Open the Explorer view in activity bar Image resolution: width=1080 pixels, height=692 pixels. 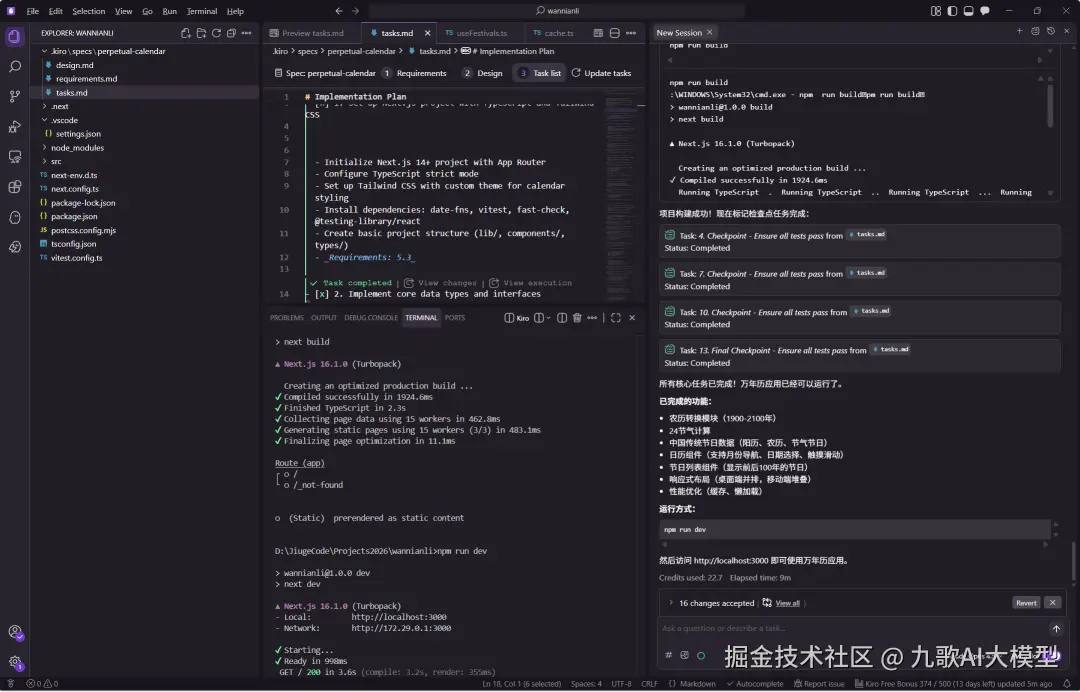pyautogui.click(x=14, y=36)
